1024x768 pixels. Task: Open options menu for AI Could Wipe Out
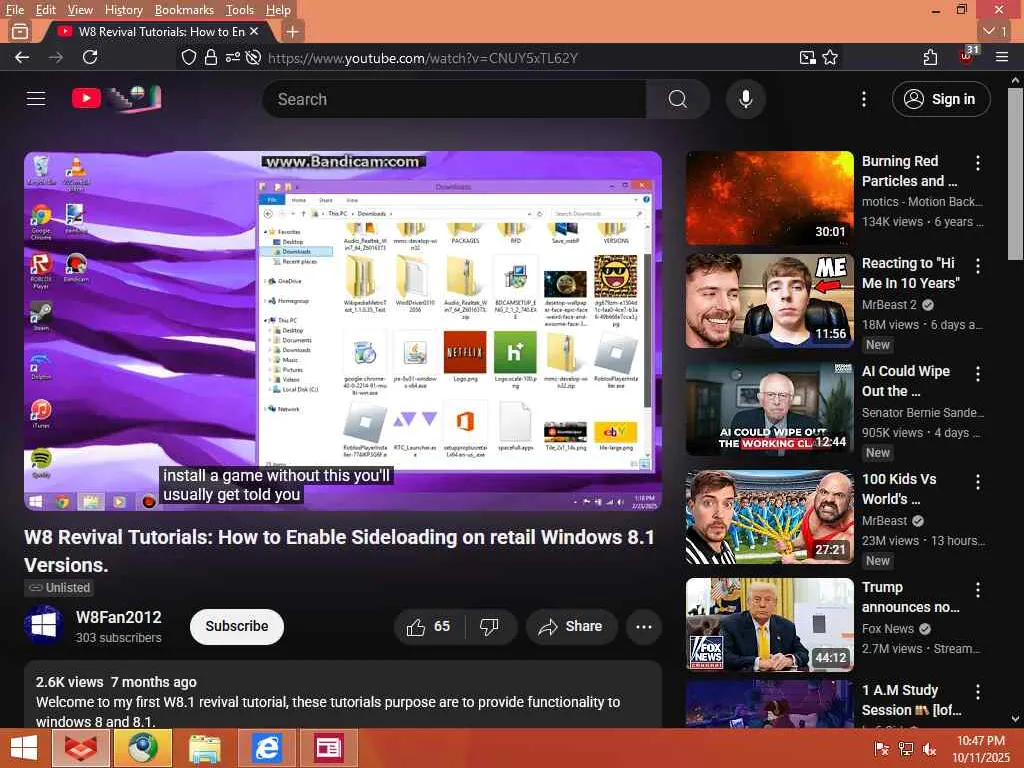pyautogui.click(x=978, y=374)
